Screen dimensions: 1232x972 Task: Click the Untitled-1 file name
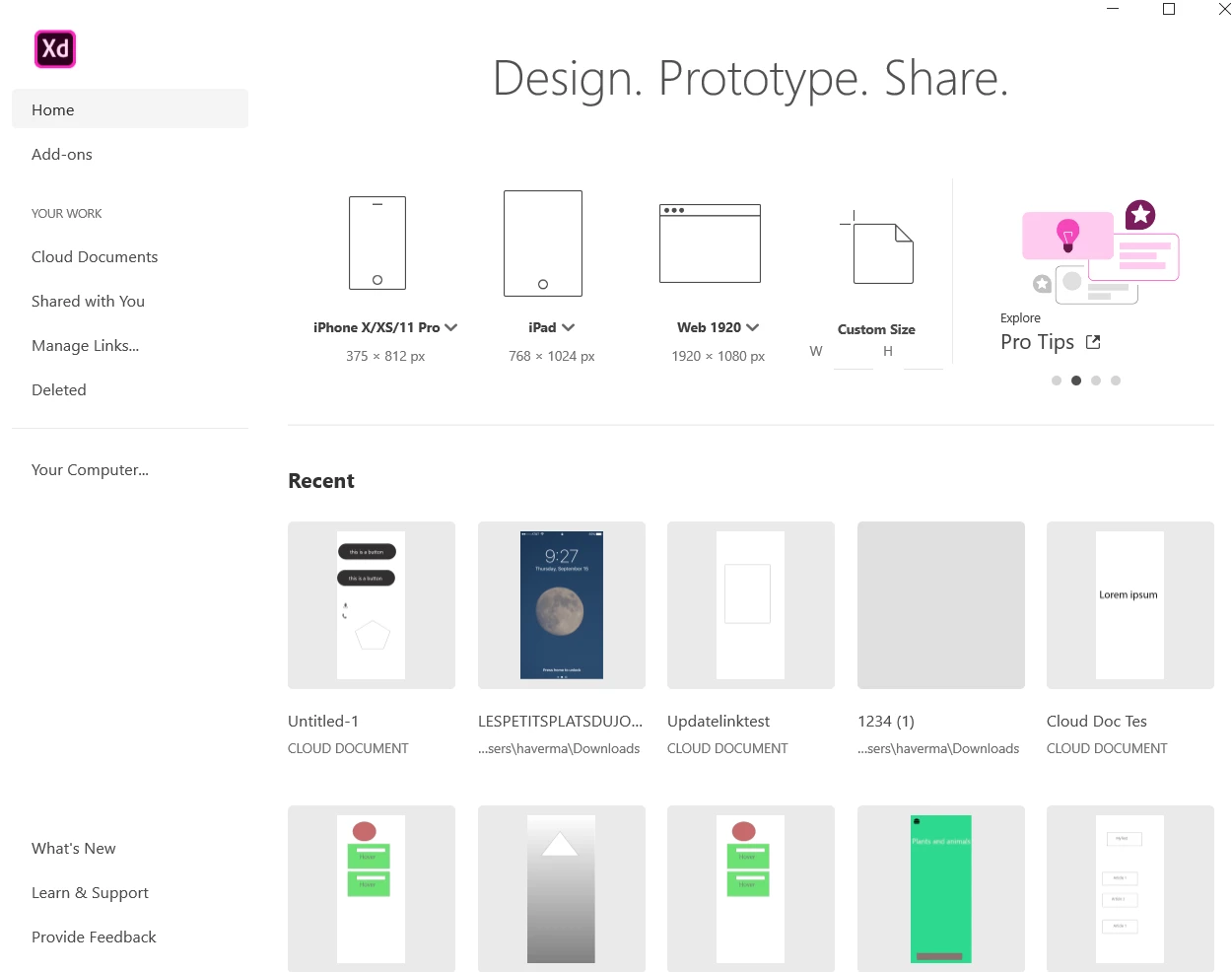pos(323,721)
